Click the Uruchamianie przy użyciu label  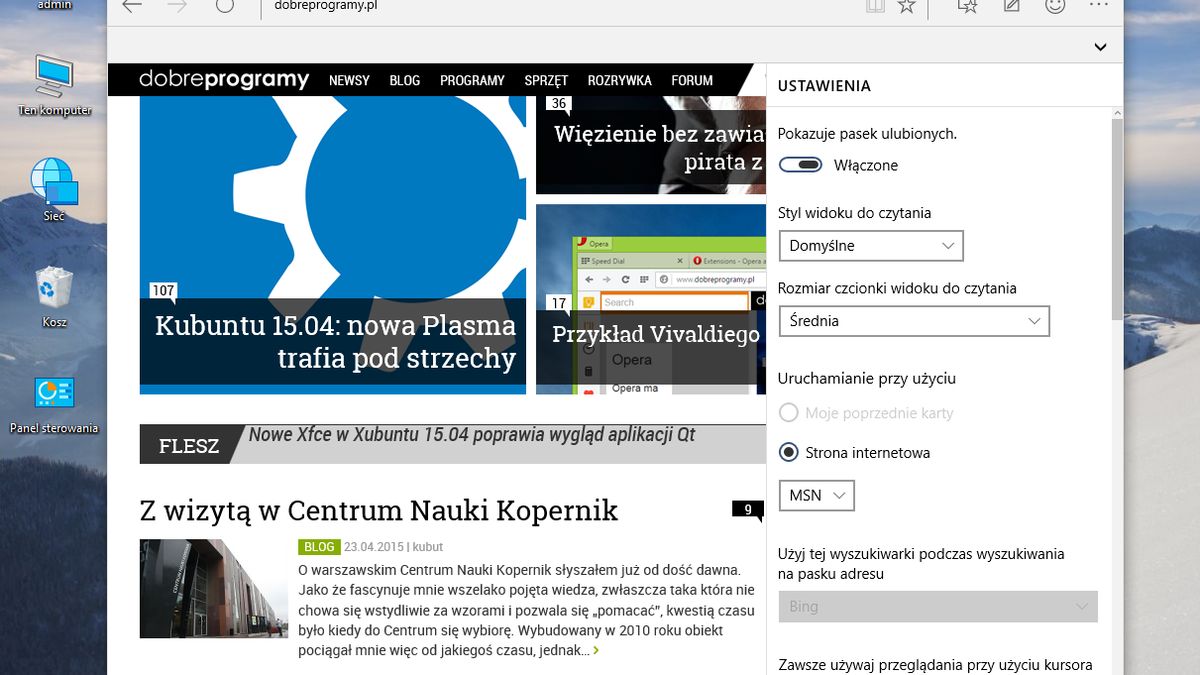(867, 379)
